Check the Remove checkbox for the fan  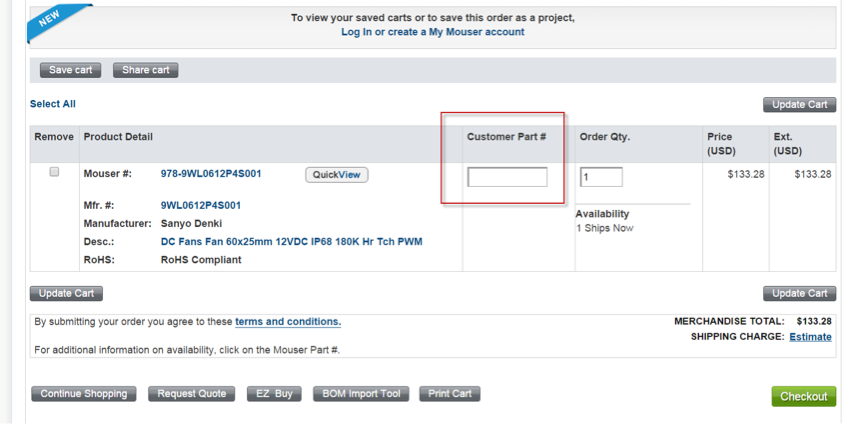(54, 172)
